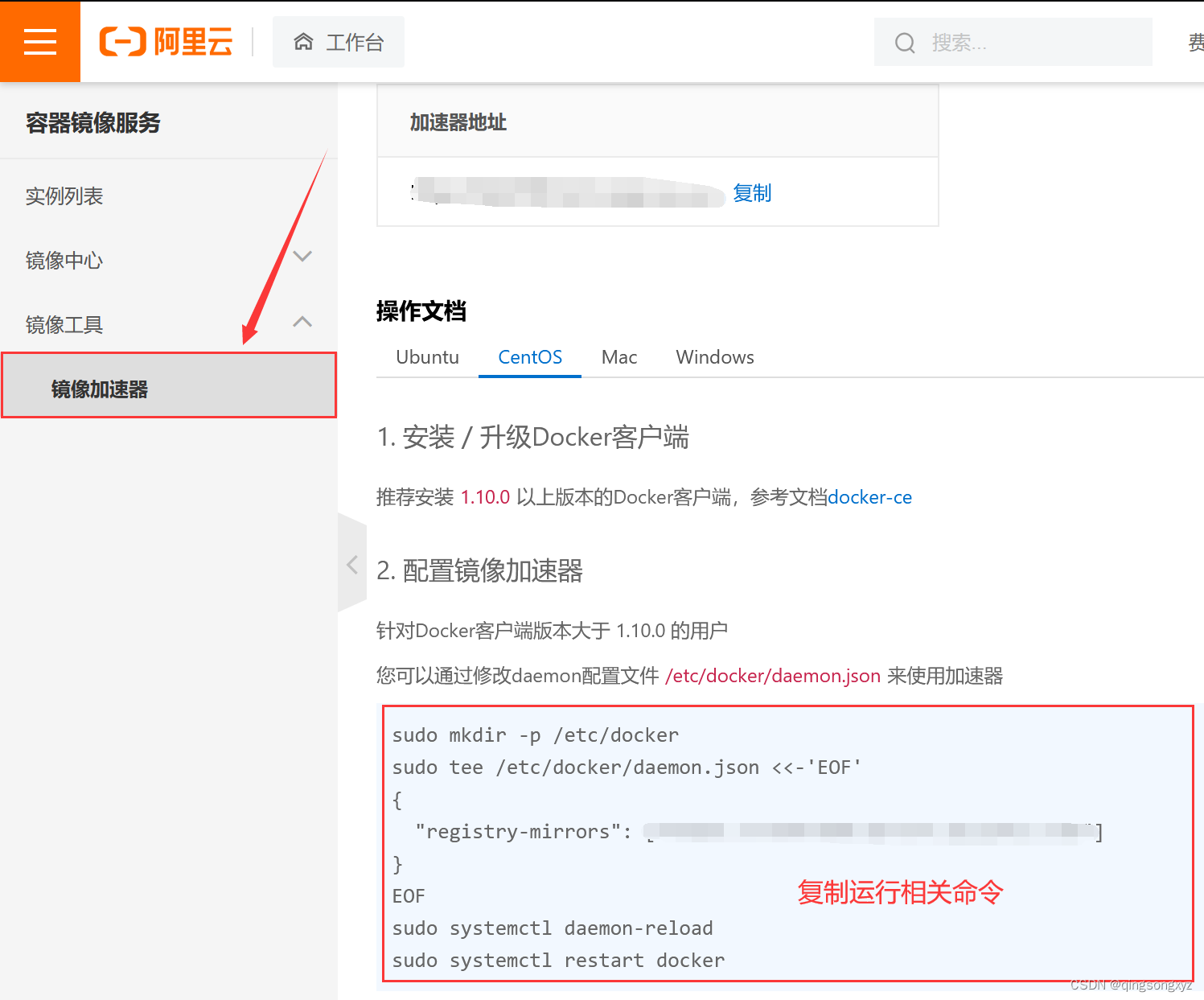1204x1000 pixels.
Task: Collapse the sidebar with arrow handle
Action: 352,563
